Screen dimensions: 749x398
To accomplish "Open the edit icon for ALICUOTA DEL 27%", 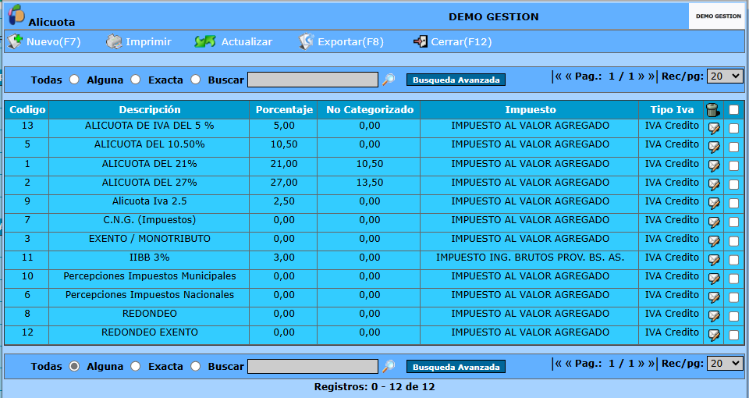I will coord(714,185).
